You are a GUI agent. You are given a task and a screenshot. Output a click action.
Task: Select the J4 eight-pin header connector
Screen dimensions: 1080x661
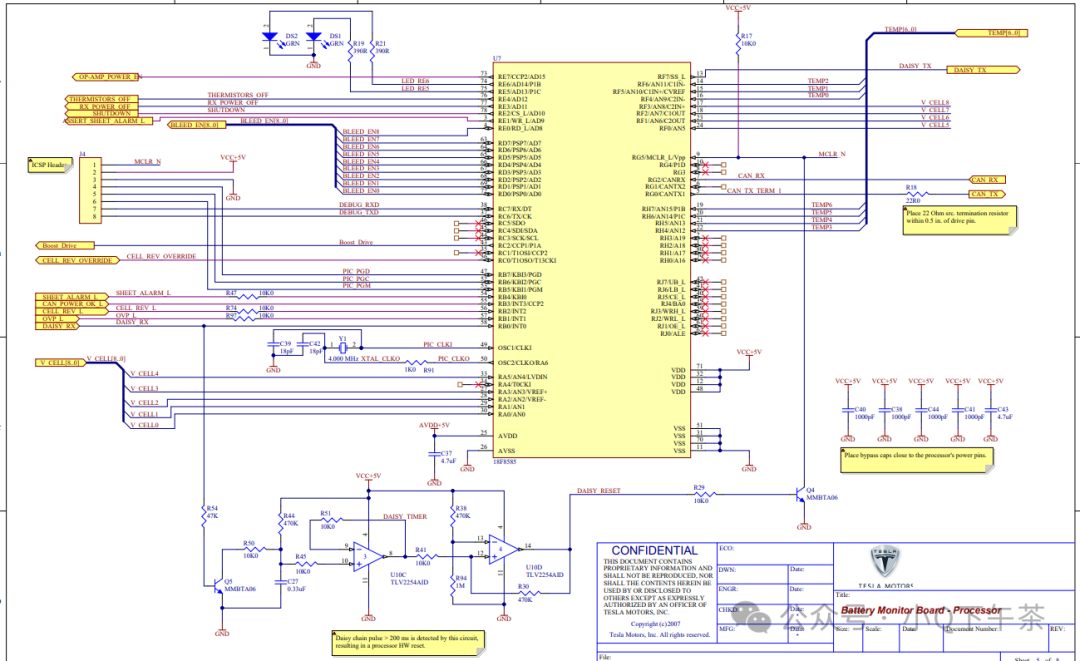point(90,191)
